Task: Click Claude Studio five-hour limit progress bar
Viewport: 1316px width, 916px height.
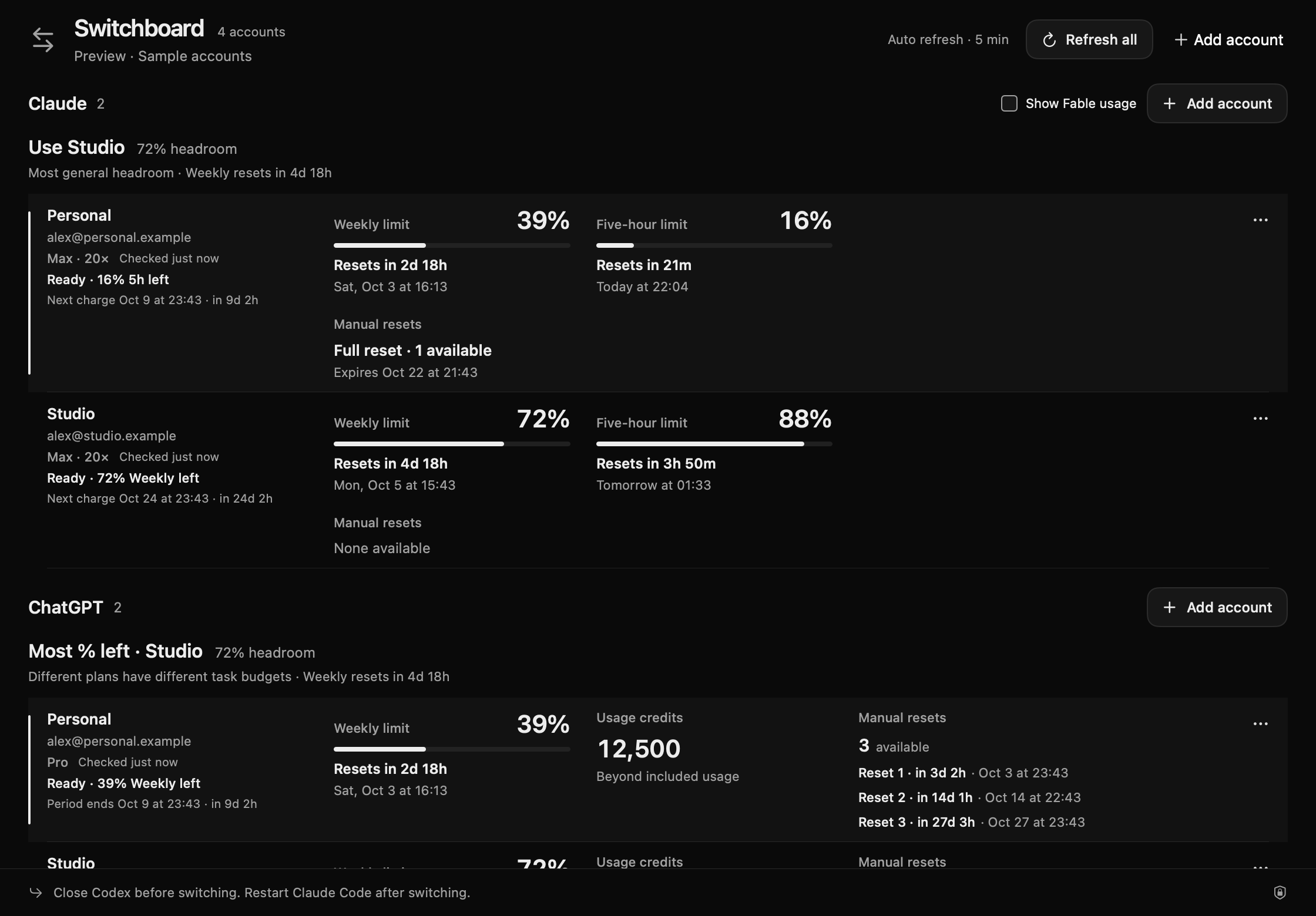Action: tap(714, 443)
